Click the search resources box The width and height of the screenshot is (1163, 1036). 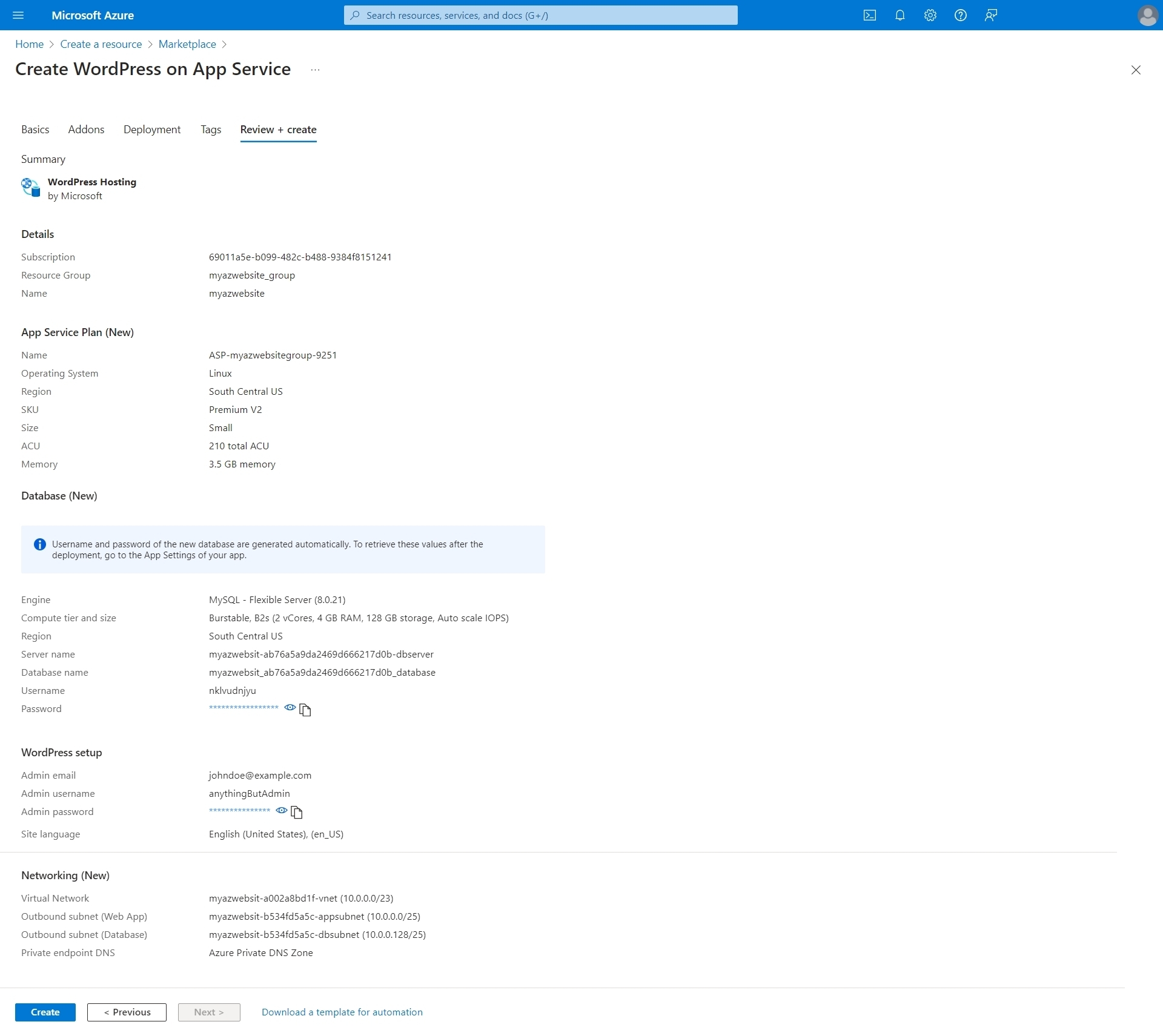click(541, 15)
